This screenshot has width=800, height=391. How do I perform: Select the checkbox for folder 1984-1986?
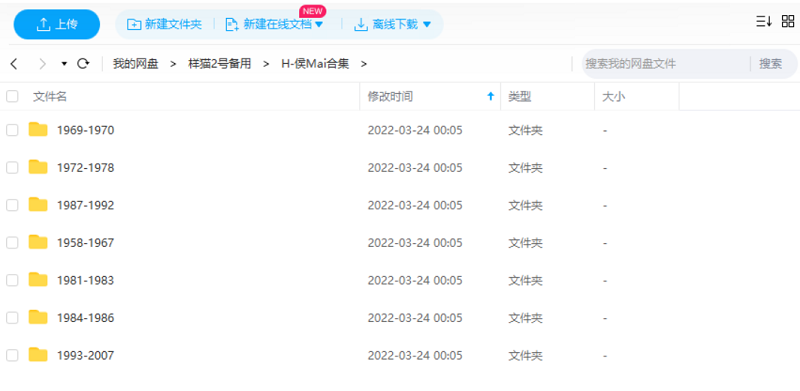click(x=12, y=317)
